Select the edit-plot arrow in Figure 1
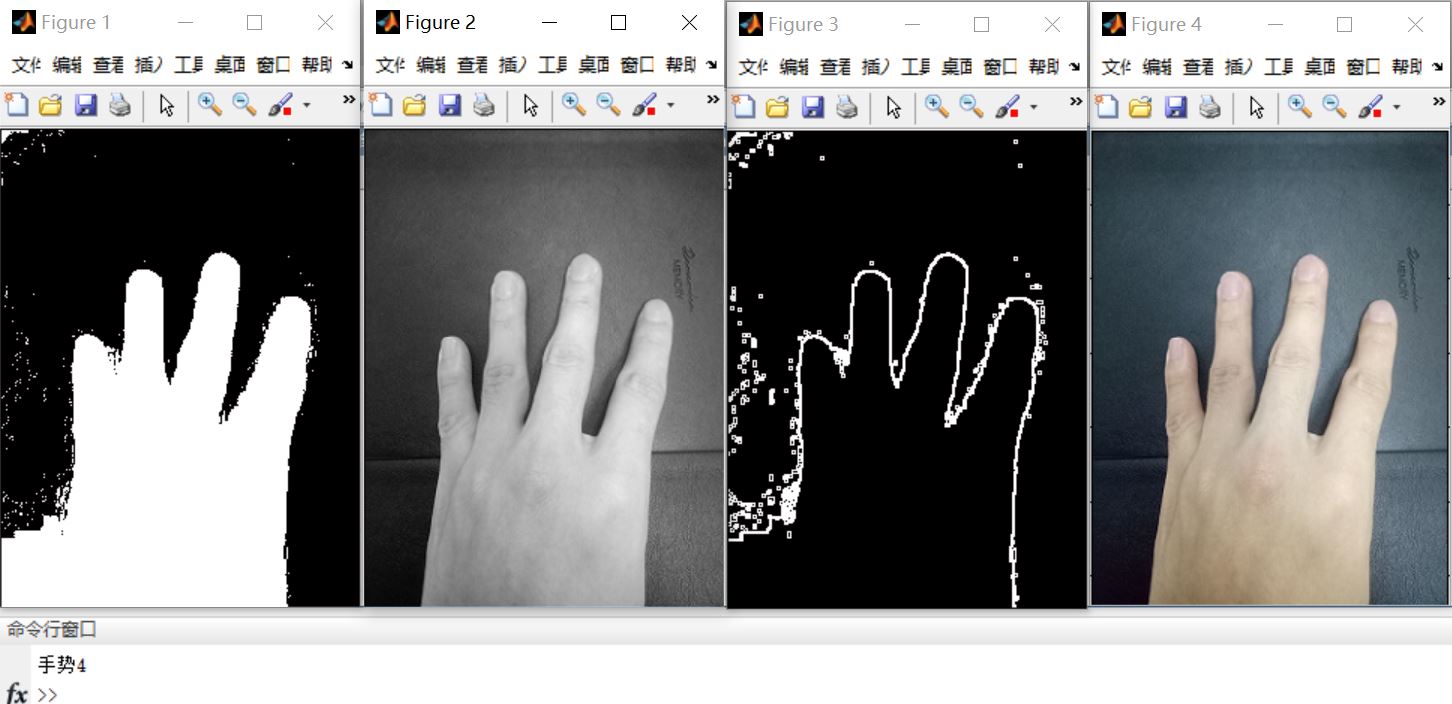The width and height of the screenshot is (1452, 704). pyautogui.click(x=167, y=105)
